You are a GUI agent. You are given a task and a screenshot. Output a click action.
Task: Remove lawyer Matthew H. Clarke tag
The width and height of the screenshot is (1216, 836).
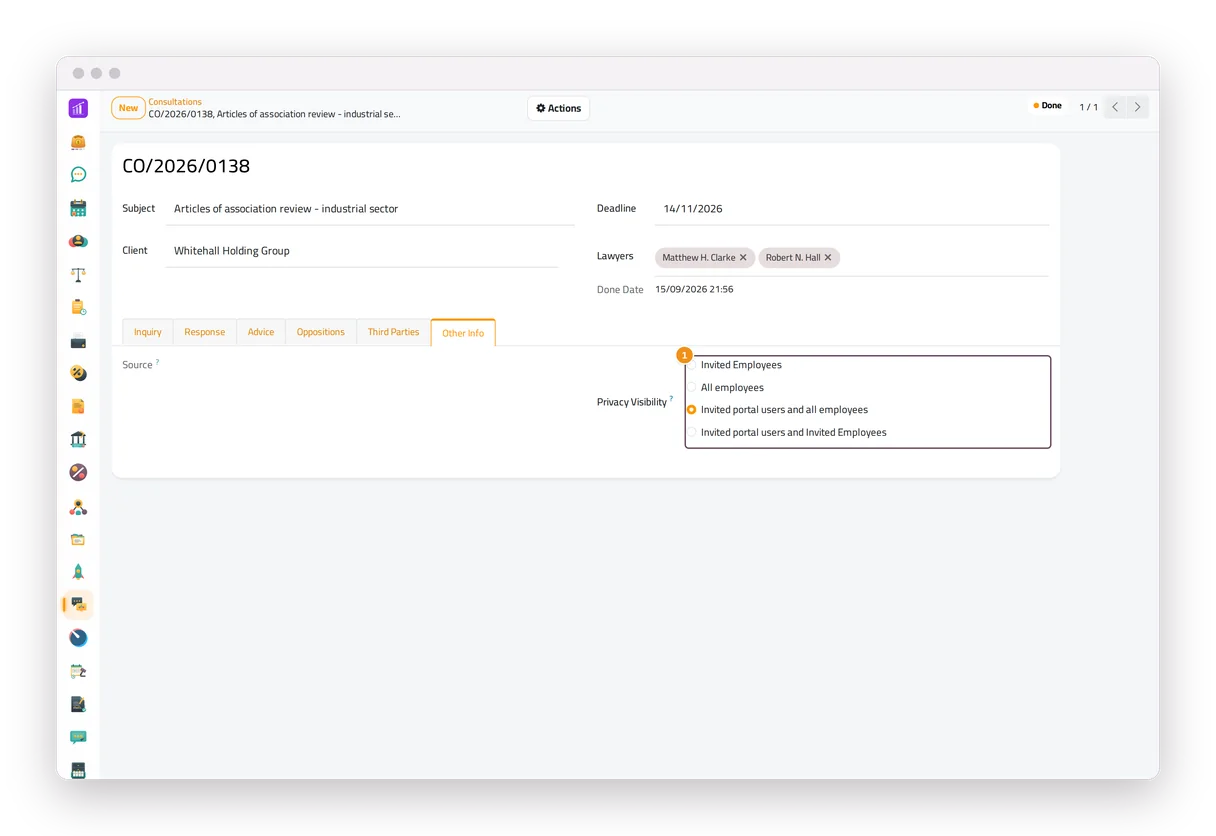click(743, 258)
